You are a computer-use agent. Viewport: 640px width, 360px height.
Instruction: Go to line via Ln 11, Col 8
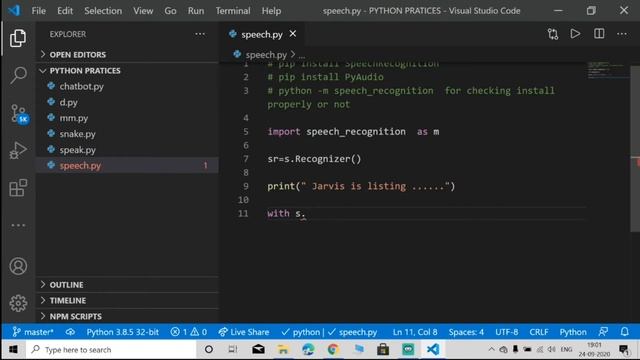pyautogui.click(x=415, y=332)
